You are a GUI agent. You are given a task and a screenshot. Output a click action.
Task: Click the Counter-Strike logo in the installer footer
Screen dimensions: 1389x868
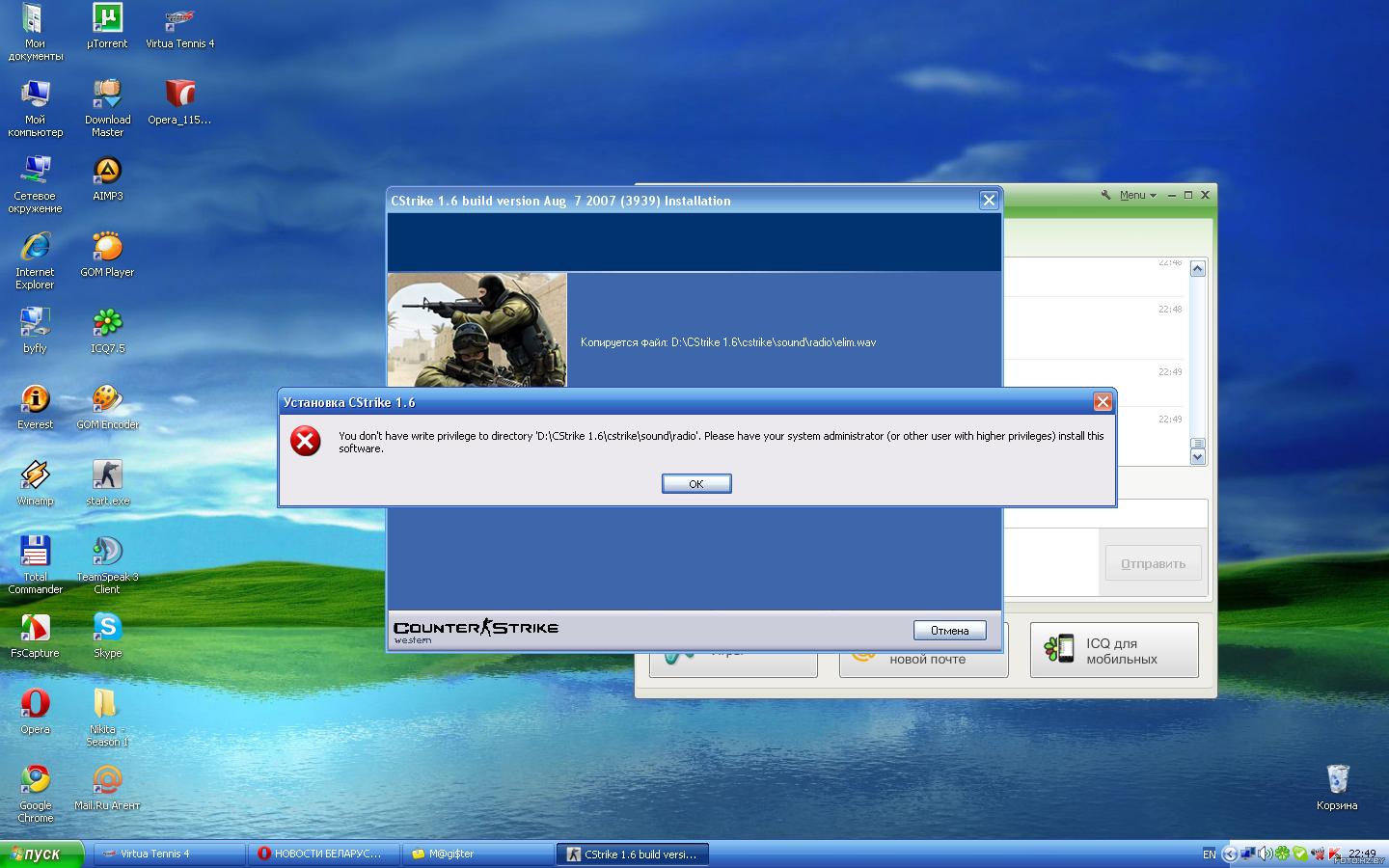[476, 631]
